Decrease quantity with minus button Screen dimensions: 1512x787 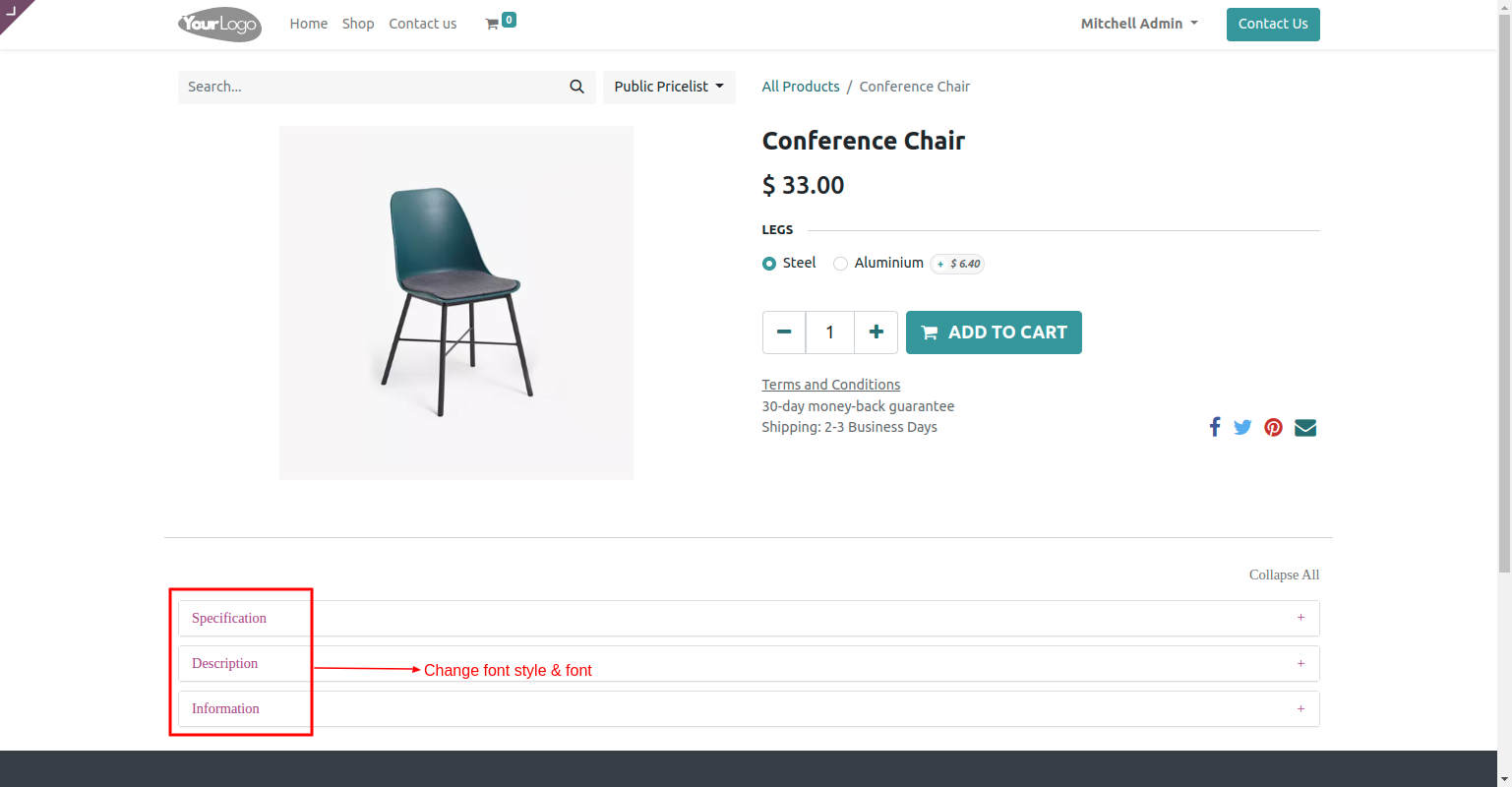point(784,333)
